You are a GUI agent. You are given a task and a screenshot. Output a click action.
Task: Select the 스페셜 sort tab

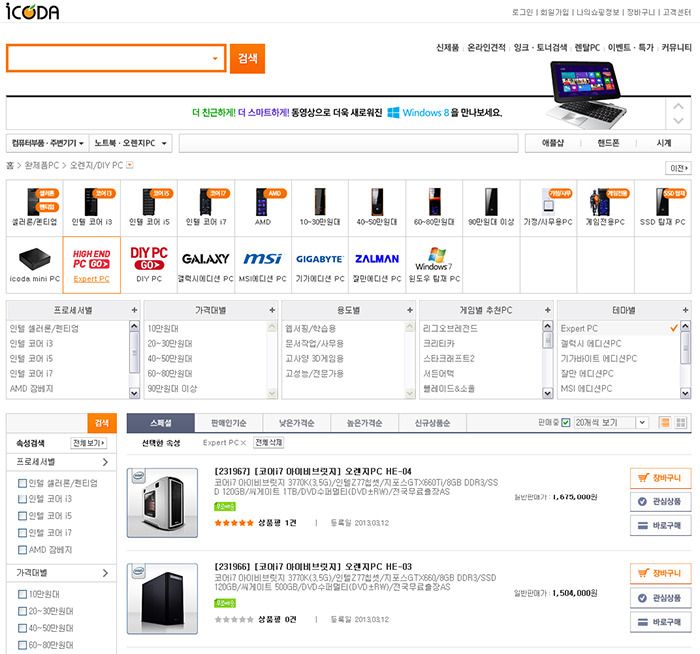(x=161, y=423)
